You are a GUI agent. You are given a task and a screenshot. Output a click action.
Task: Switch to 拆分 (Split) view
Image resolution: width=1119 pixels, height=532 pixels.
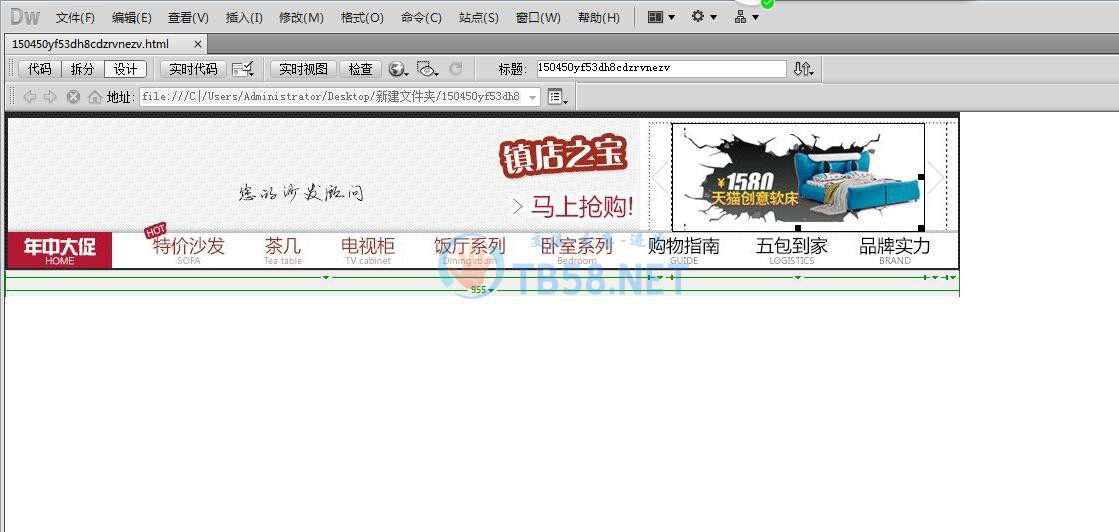82,69
